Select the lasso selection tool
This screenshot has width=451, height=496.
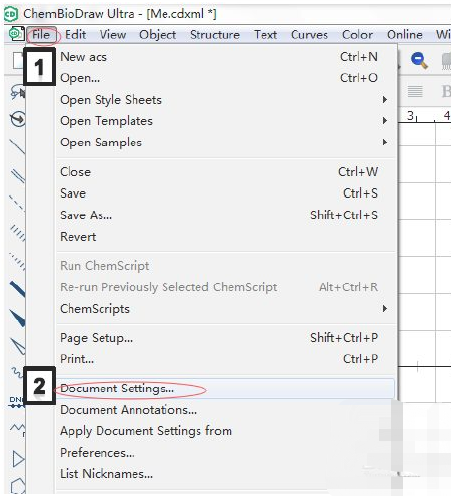tap(17, 92)
